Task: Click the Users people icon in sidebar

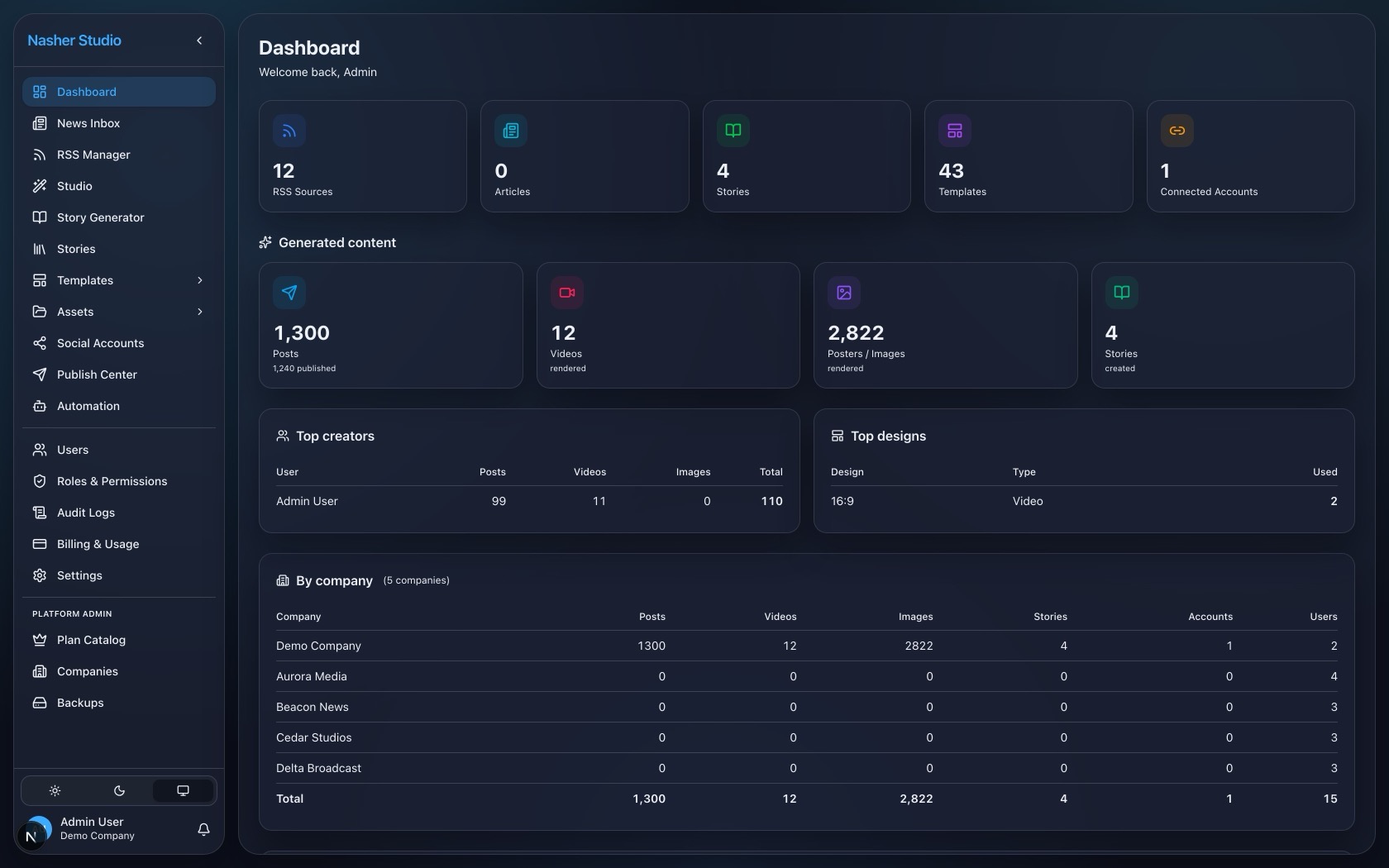Action: pos(40,450)
